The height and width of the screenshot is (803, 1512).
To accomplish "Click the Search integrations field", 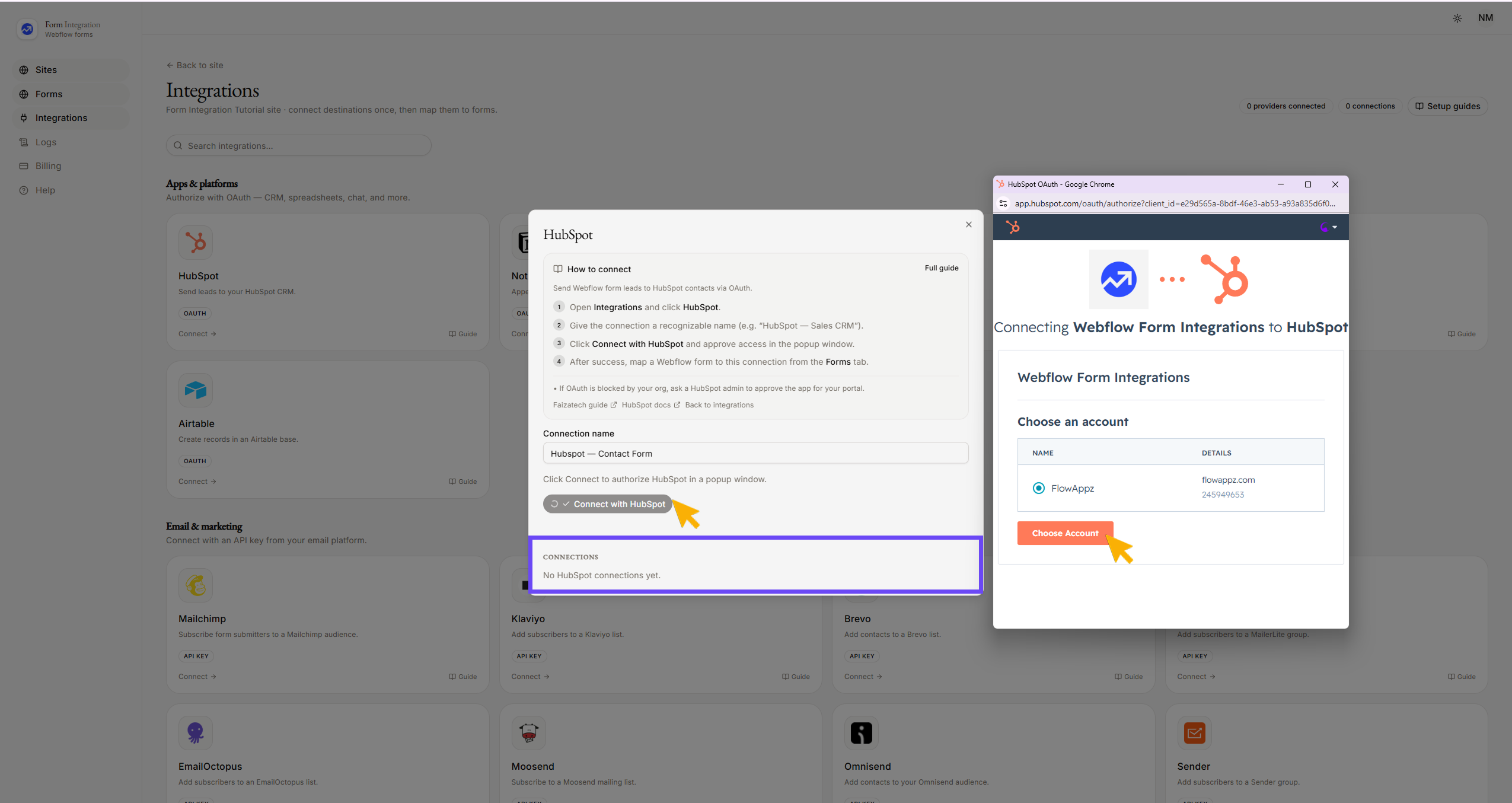I will click(298, 146).
